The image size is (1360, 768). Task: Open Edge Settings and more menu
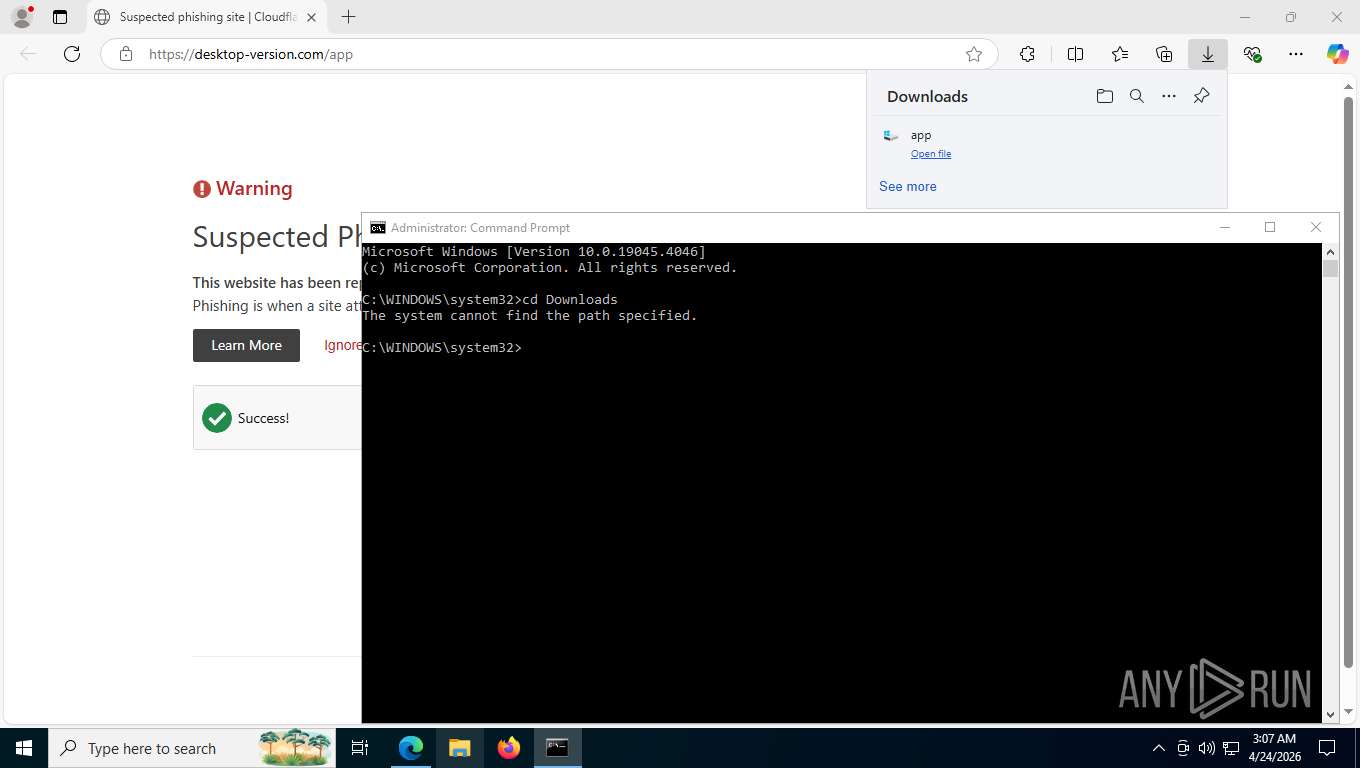click(1296, 54)
